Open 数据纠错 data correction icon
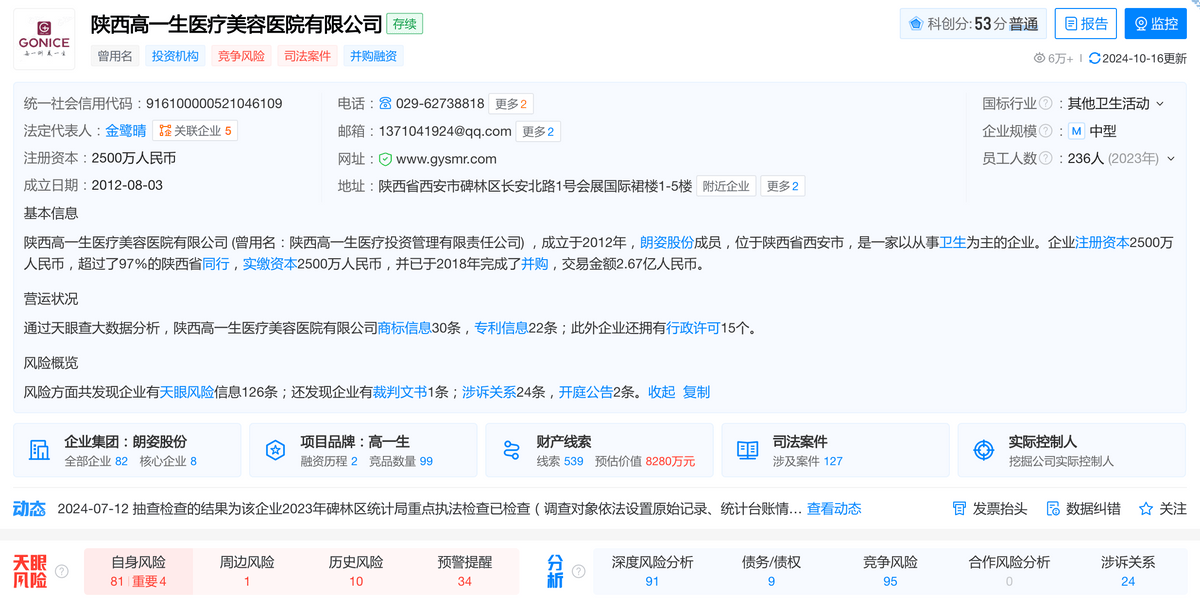The height and width of the screenshot is (599, 1200). tap(1052, 509)
